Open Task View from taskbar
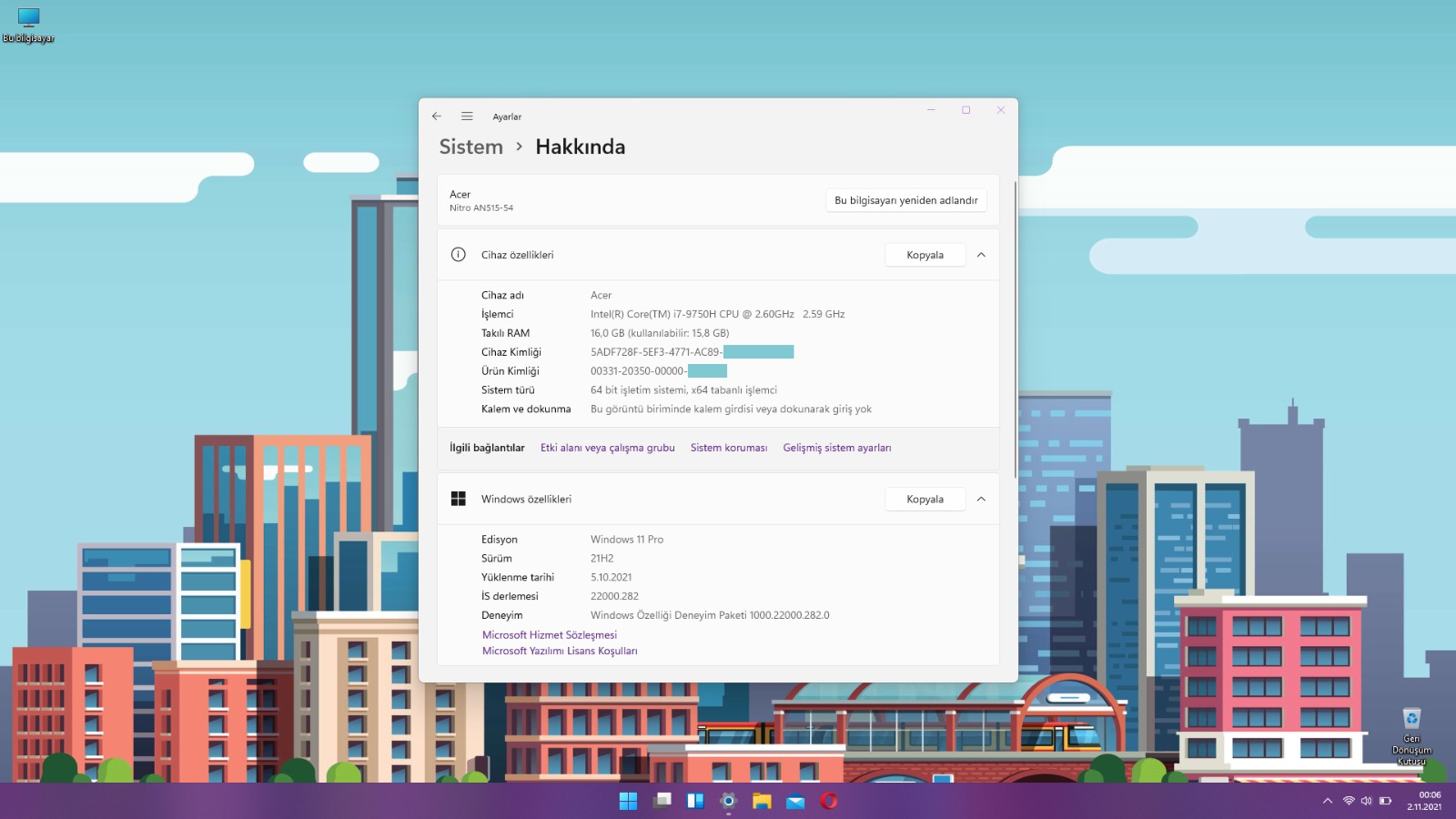The height and width of the screenshot is (819, 1456). click(x=662, y=801)
